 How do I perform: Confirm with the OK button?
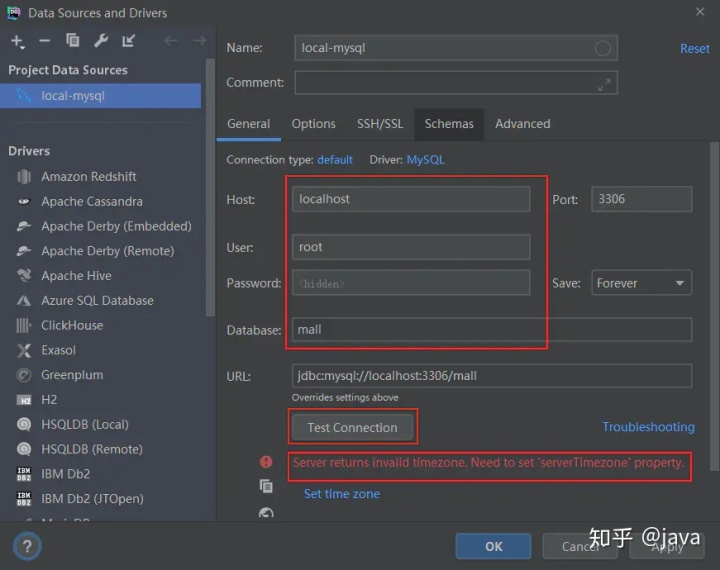click(x=494, y=546)
